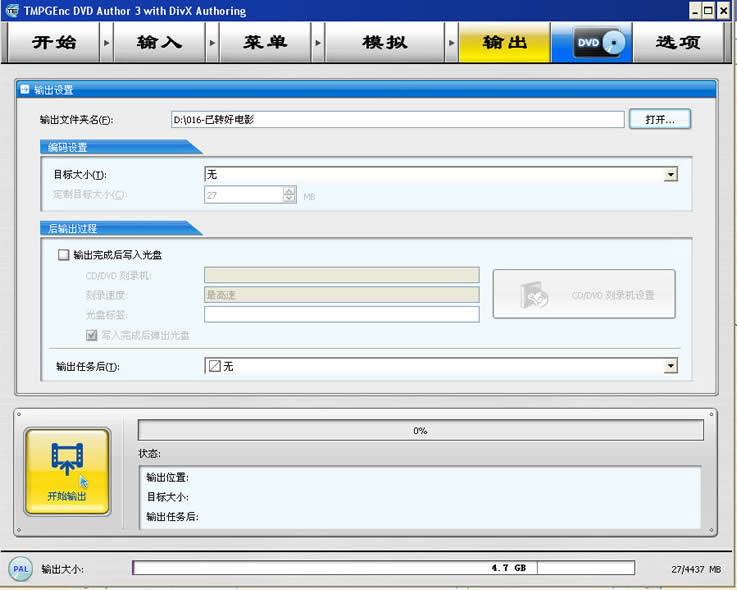Go to the 菜单 (Menu) tab
Image resolution: width=737 pixels, height=590 pixels.
click(266, 42)
